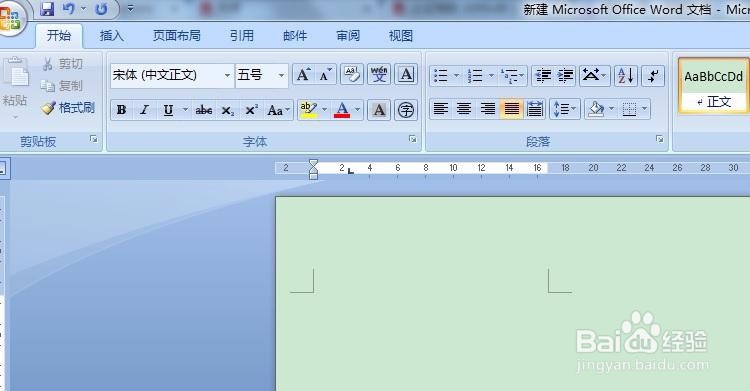Screen dimensions: 750x391
Task: Toggle justify alignment
Action: pyautogui.click(x=511, y=109)
